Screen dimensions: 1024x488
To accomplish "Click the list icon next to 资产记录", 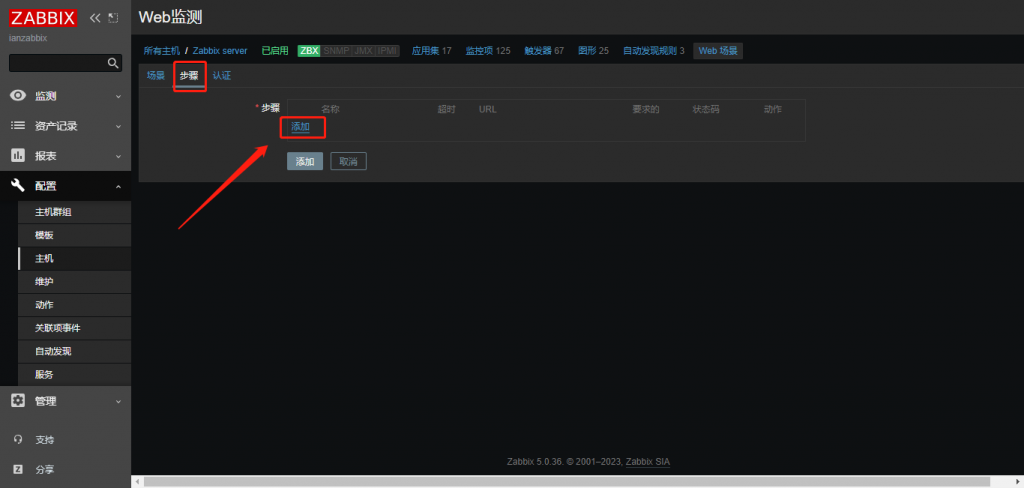I will coord(18,126).
